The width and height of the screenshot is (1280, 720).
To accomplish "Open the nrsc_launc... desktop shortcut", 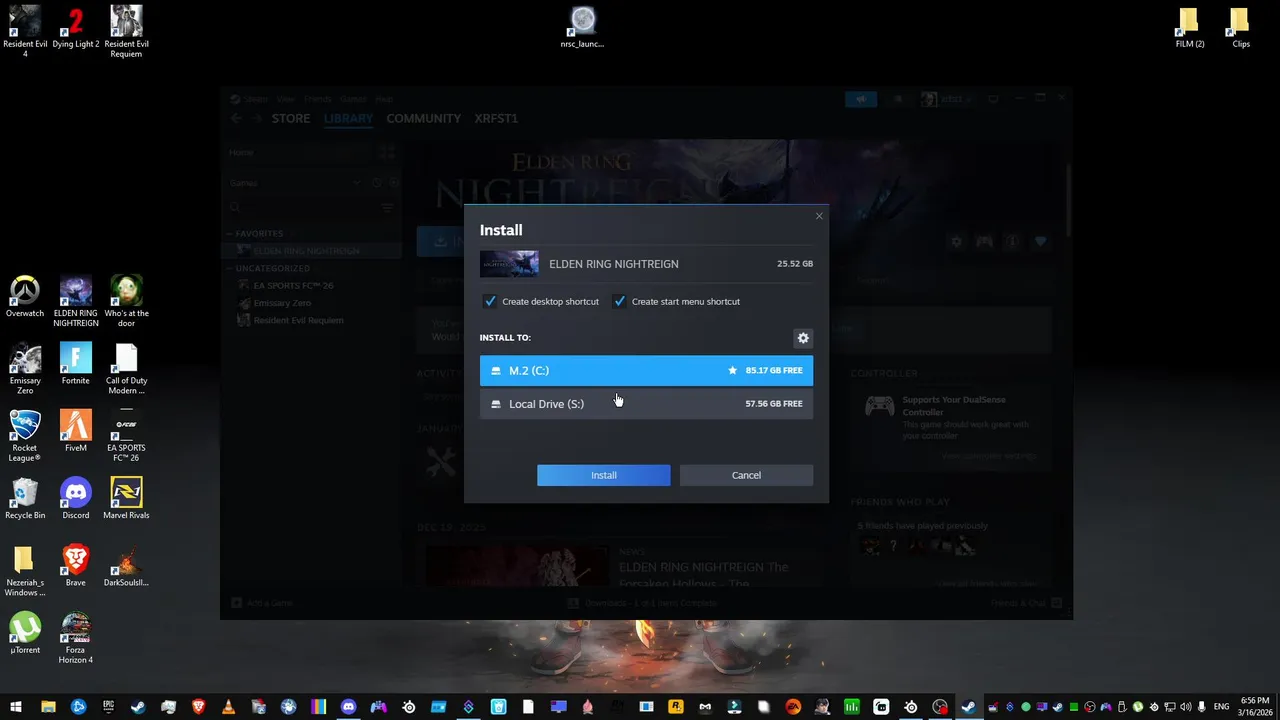I will point(582,27).
